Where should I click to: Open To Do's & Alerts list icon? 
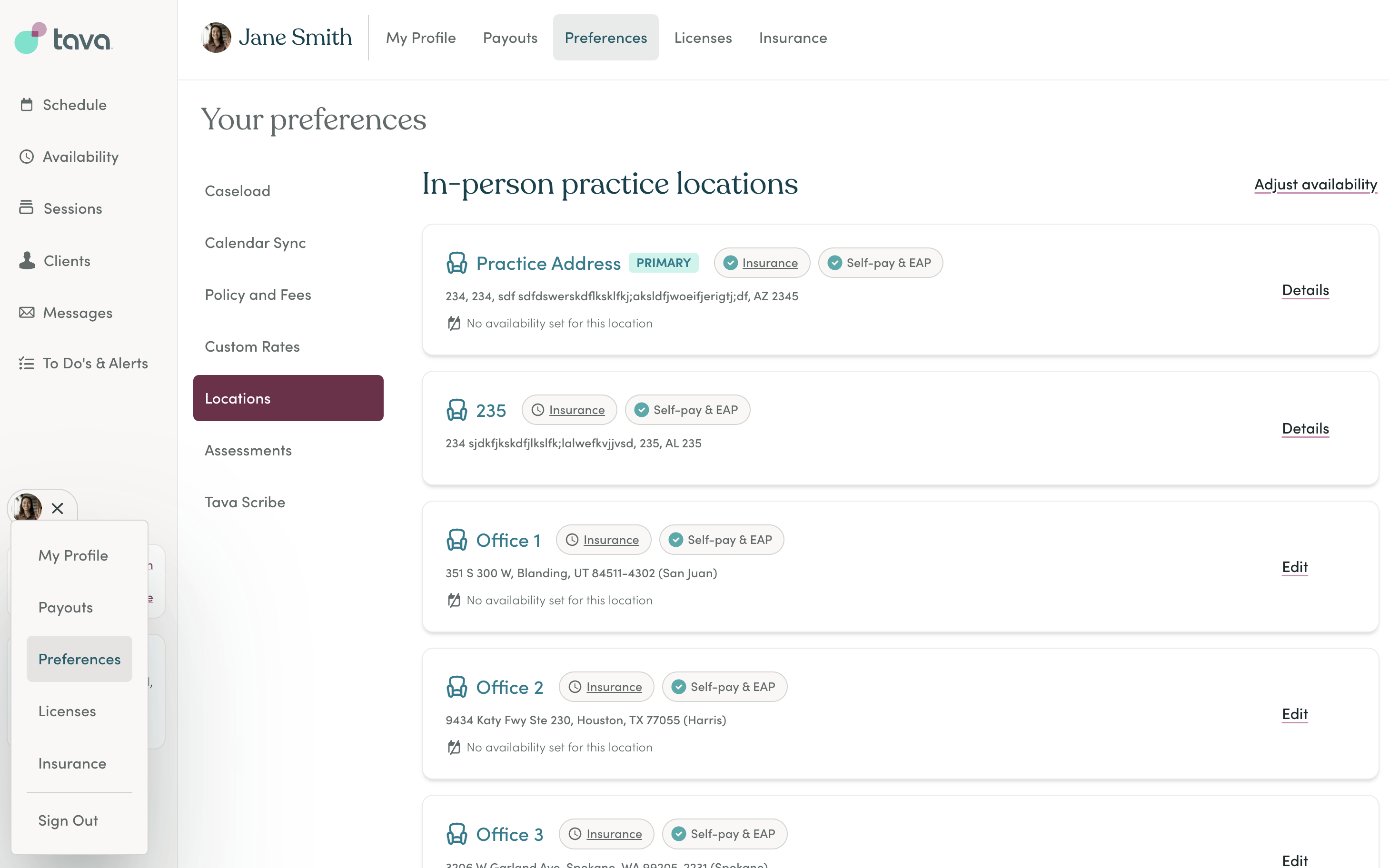(x=26, y=364)
